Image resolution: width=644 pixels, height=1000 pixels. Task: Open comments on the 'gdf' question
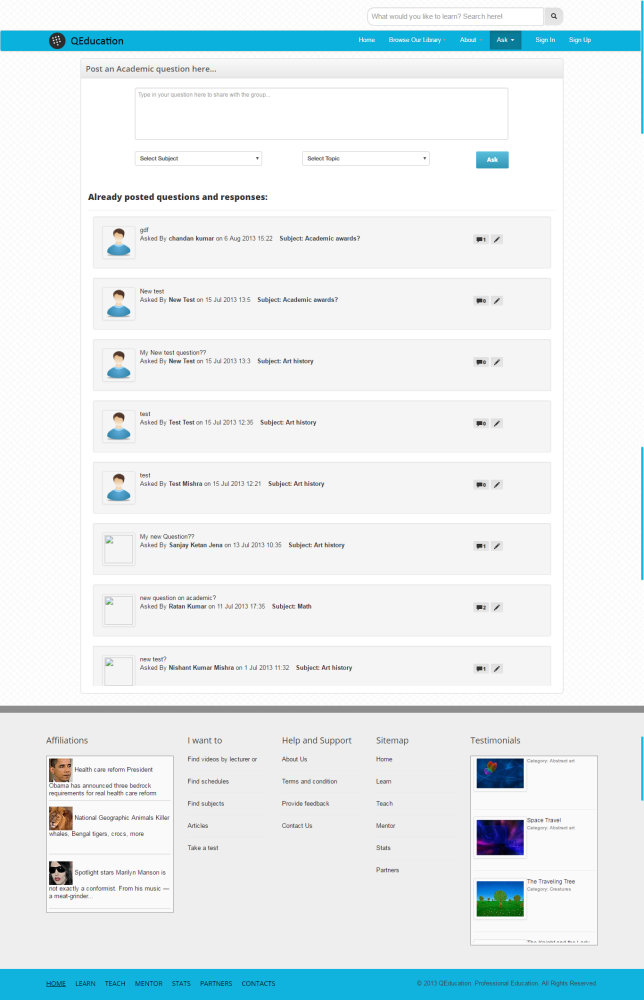click(481, 239)
